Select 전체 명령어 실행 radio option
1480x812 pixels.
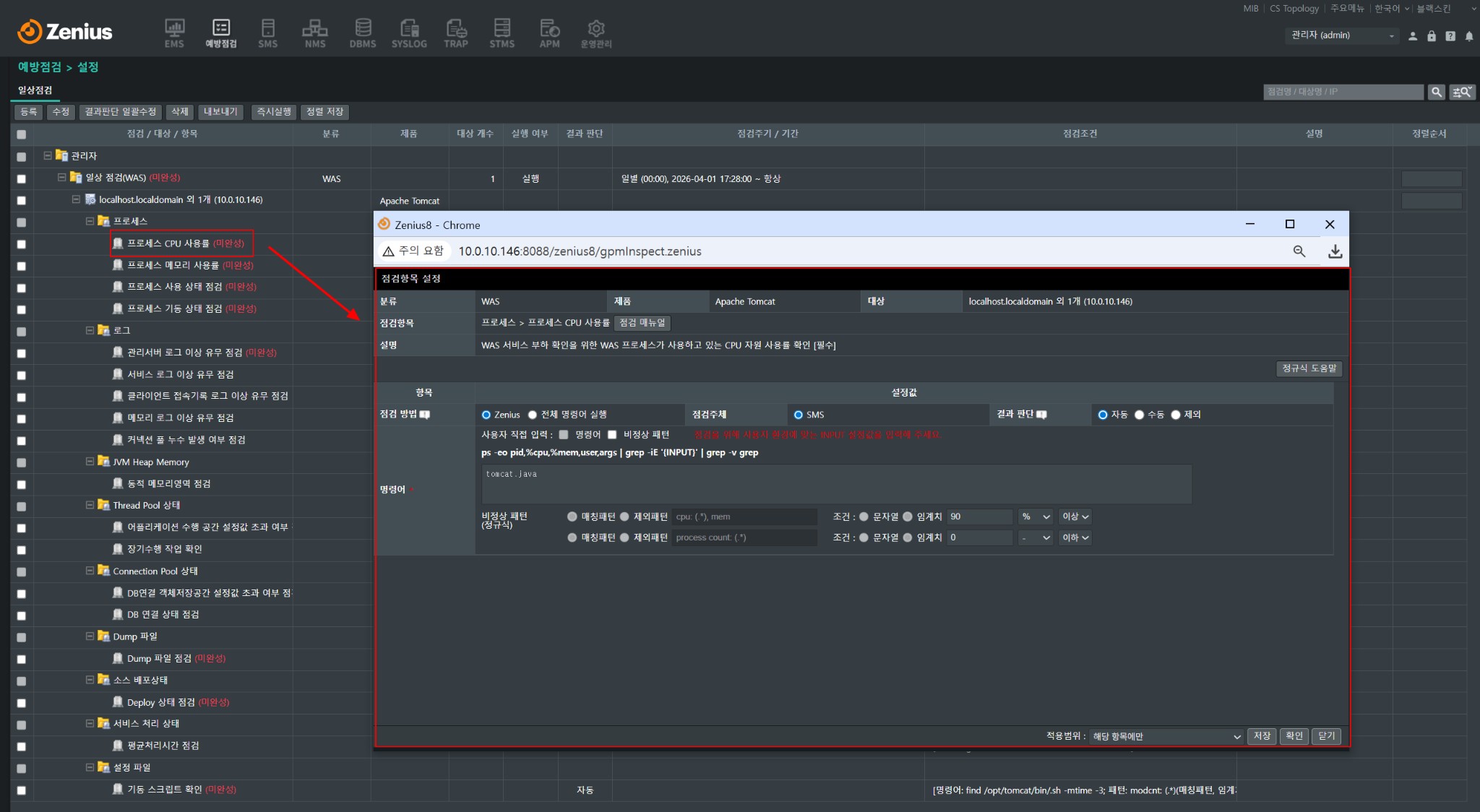click(533, 415)
